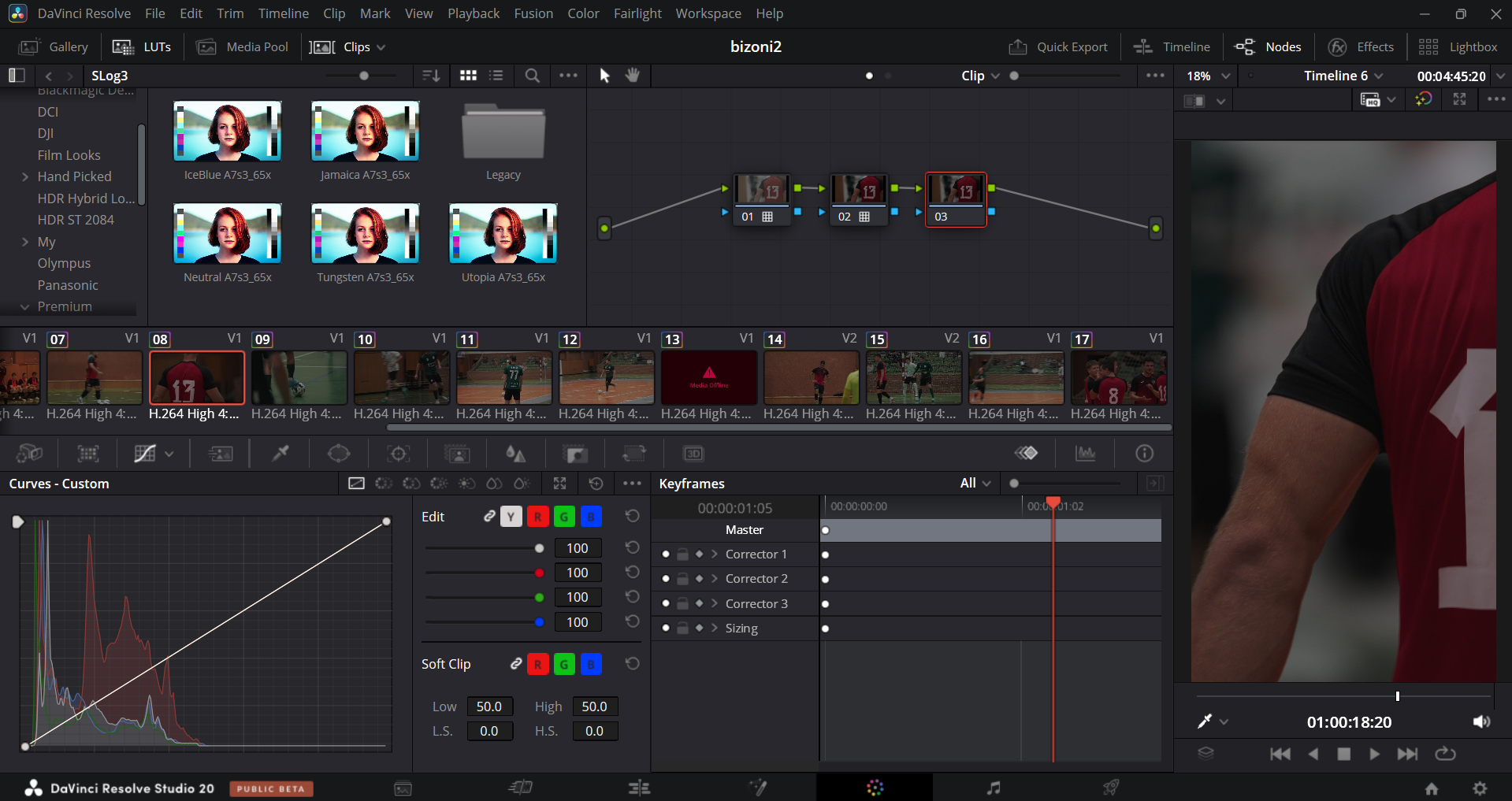Toggle the green channel in Edit row

(x=564, y=517)
